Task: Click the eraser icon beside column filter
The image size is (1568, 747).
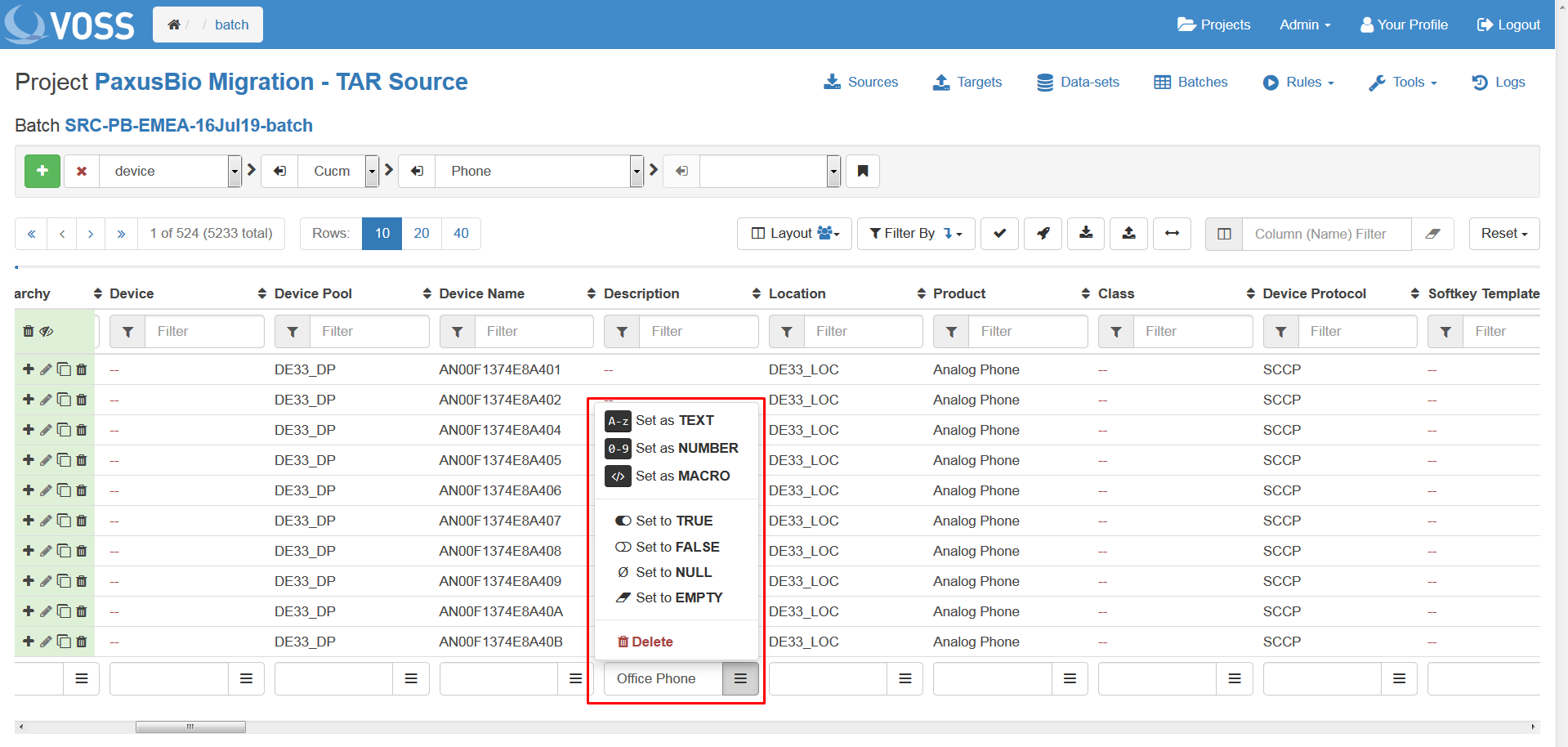Action: coord(1432,234)
